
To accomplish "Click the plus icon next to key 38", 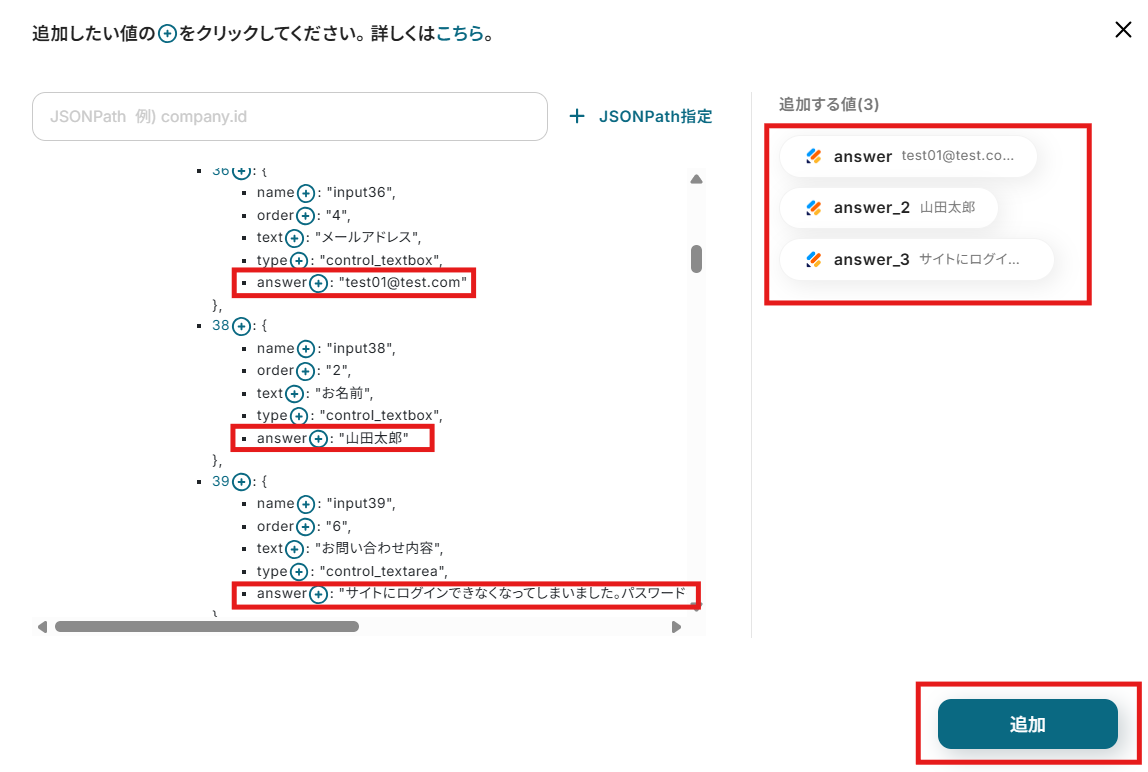I will pos(242,326).
